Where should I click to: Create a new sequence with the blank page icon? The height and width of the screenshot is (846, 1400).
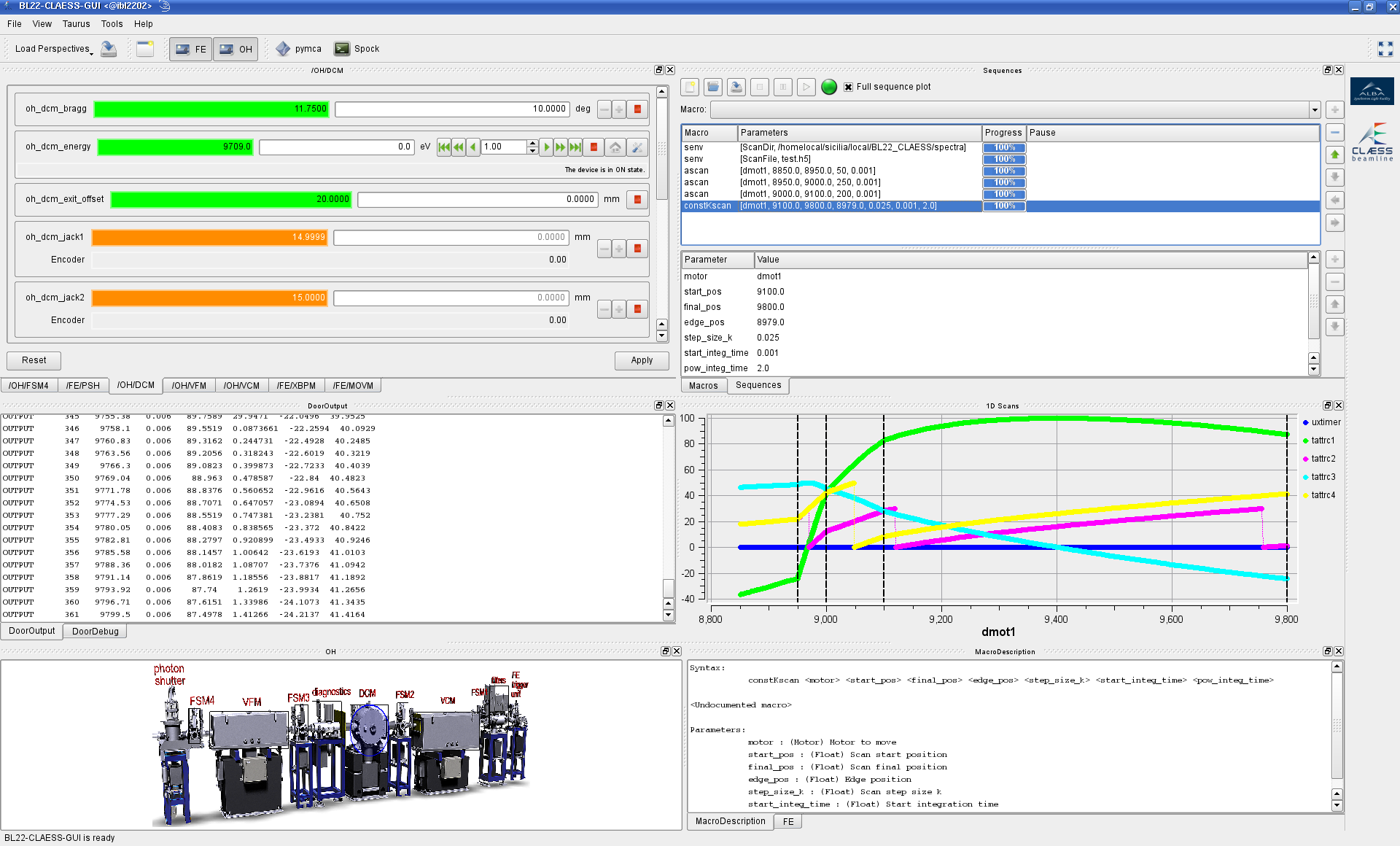(x=690, y=88)
